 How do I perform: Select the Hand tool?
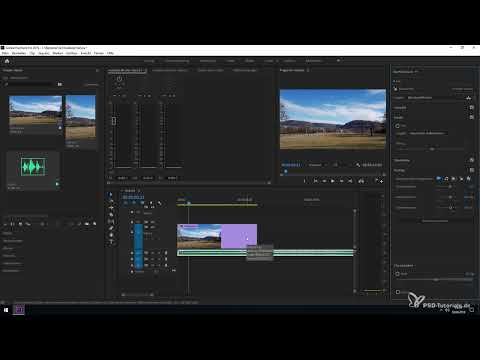111,235
